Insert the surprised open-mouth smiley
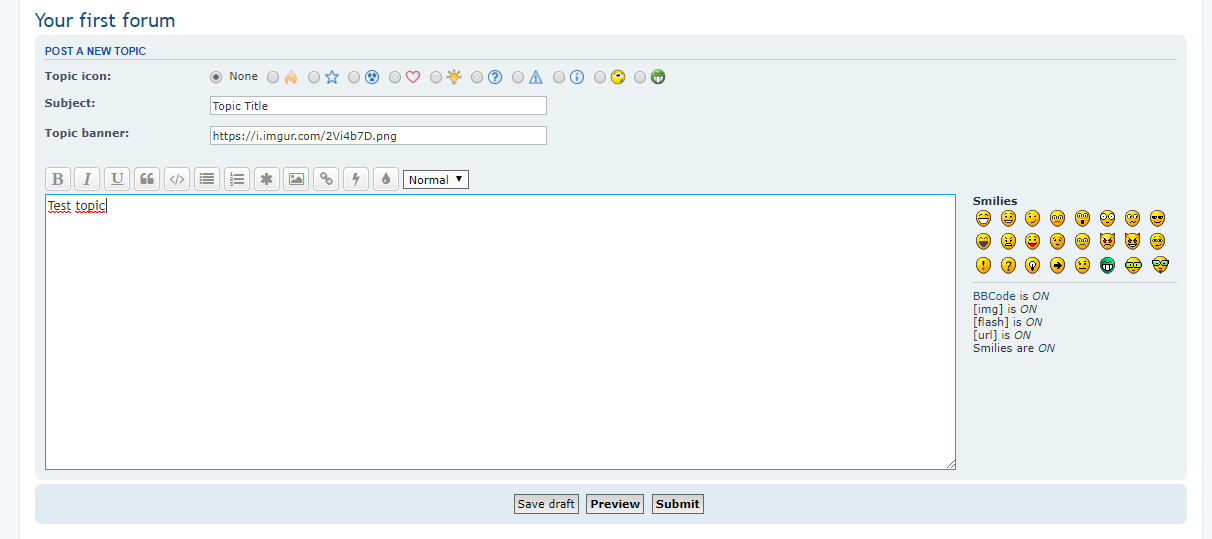The height and width of the screenshot is (539, 1212). coord(1083,218)
